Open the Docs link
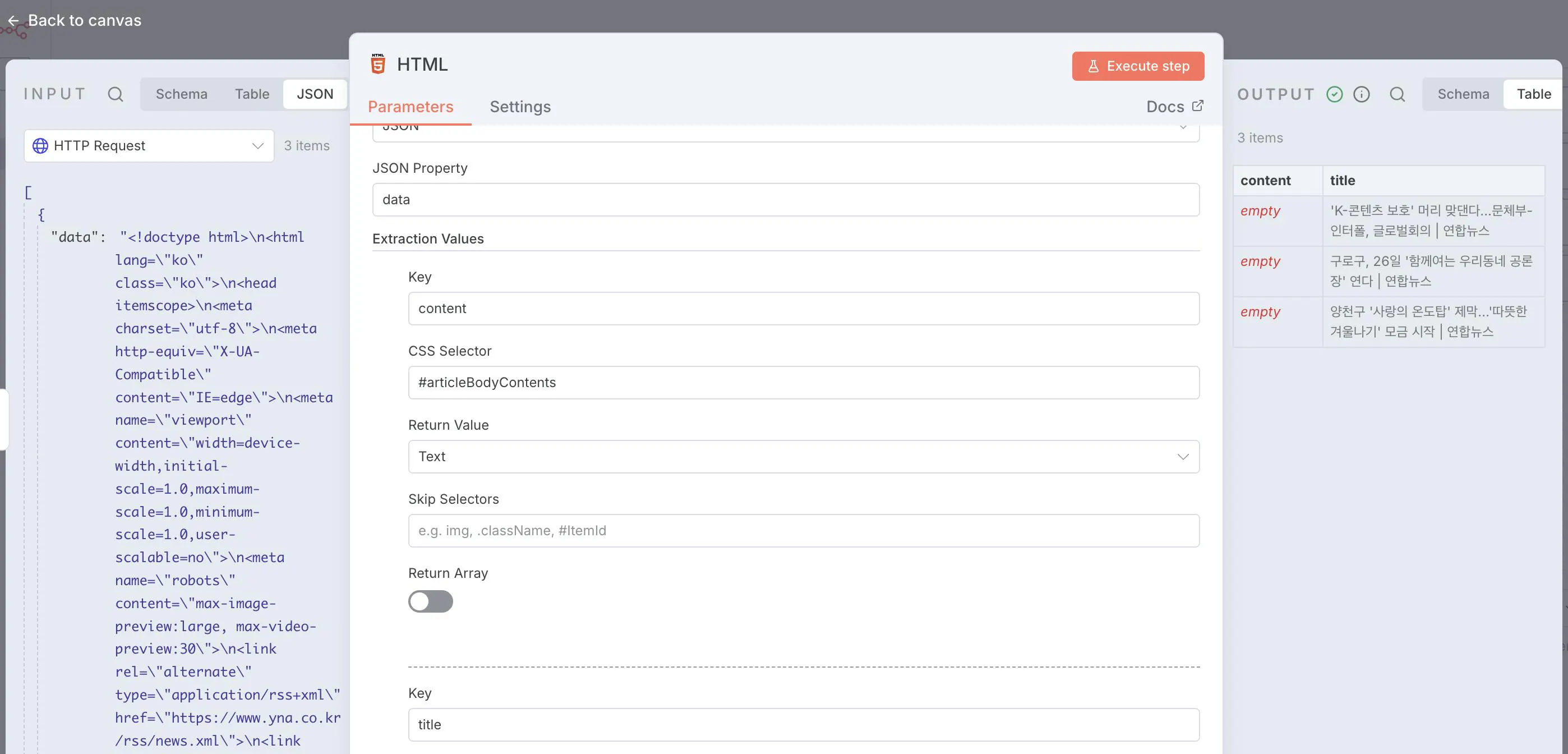This screenshot has width=1568, height=754. coord(1165,107)
